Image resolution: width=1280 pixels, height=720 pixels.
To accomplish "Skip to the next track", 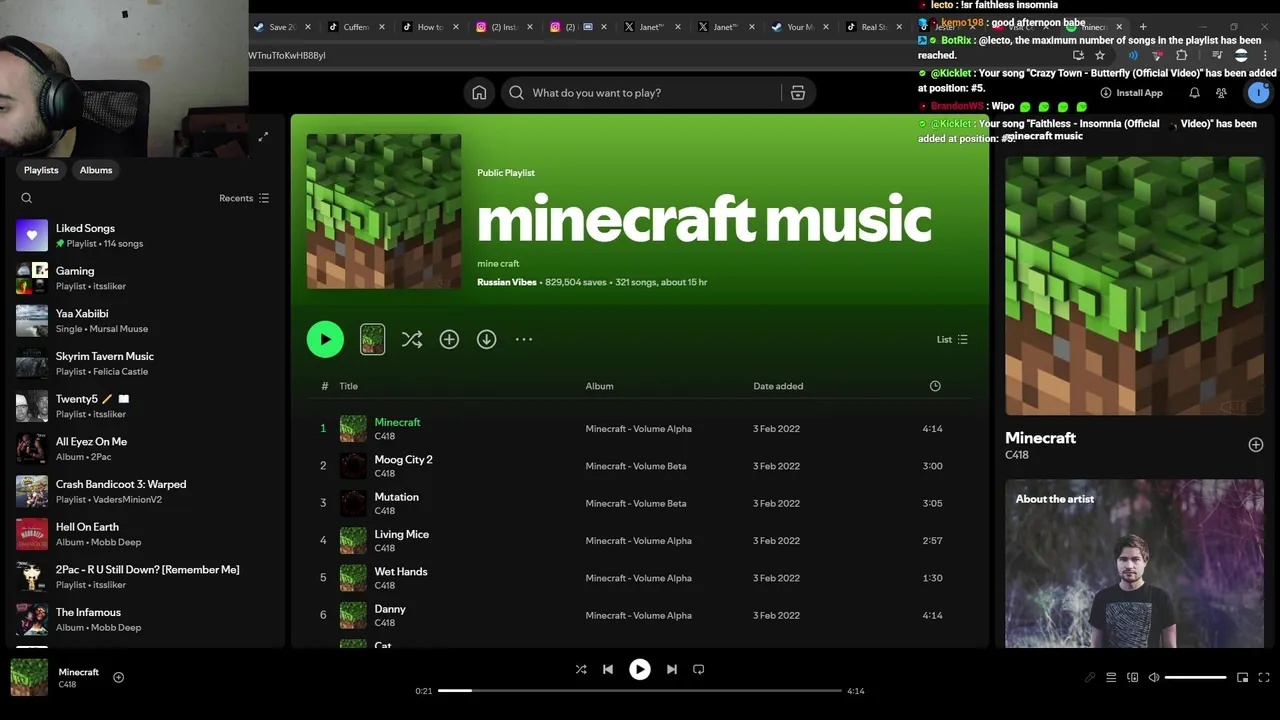I will (672, 670).
